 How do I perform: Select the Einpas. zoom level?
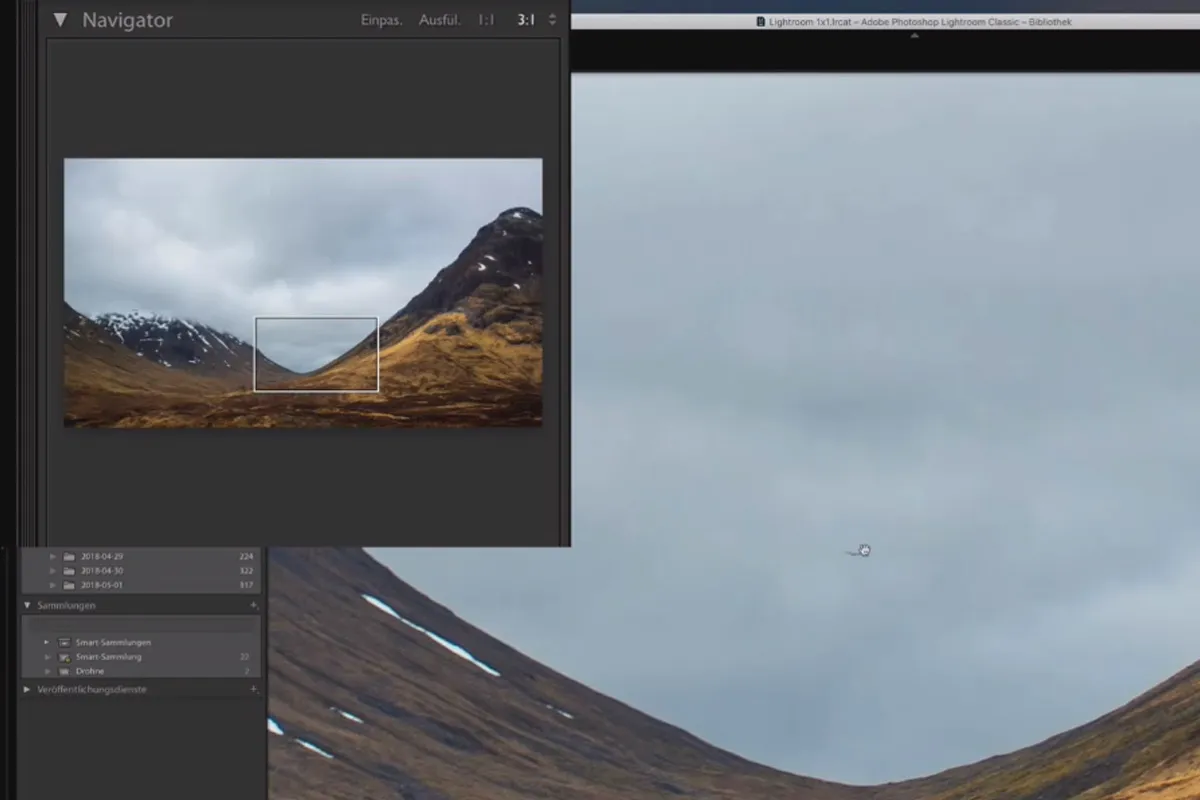coord(382,20)
